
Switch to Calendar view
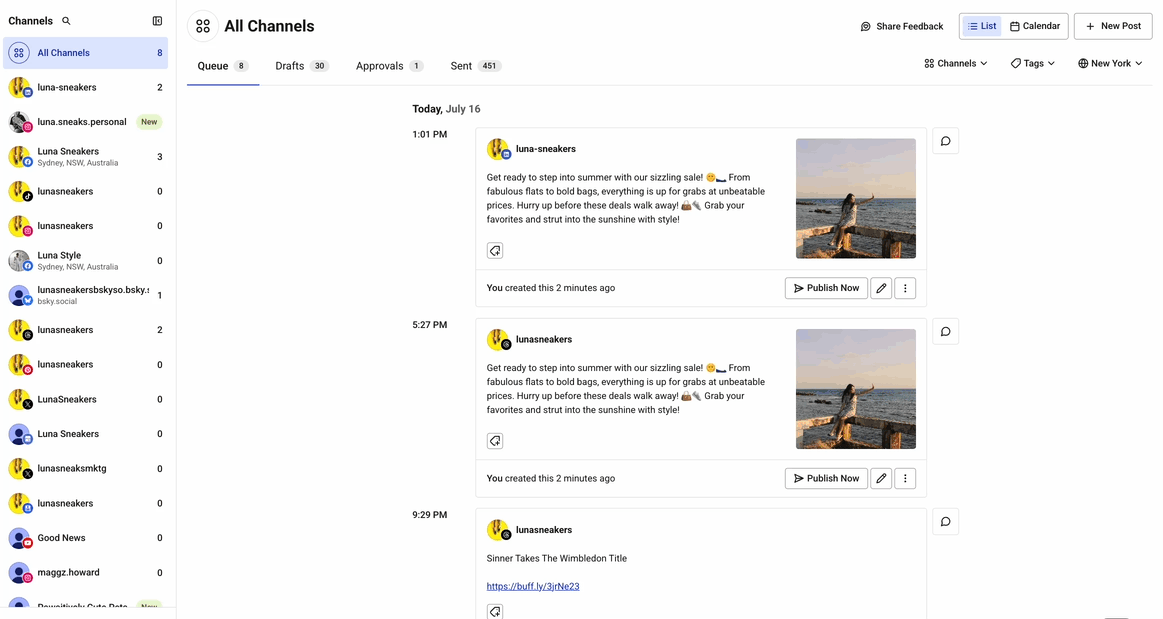[x=1035, y=26]
